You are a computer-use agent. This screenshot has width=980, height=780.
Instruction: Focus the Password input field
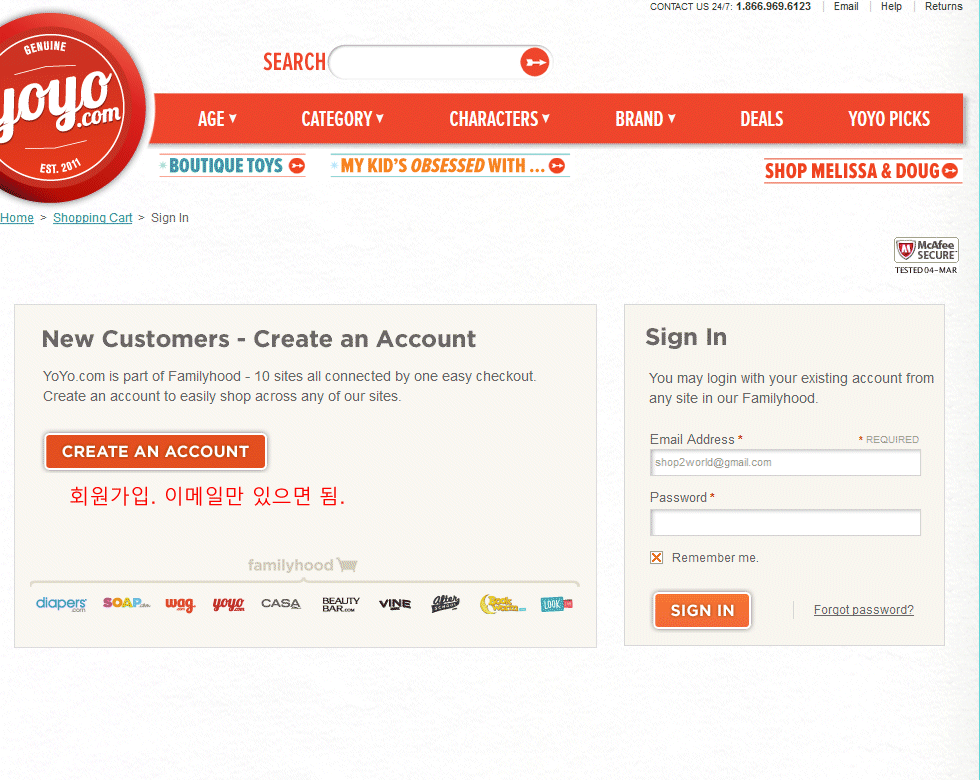point(785,523)
